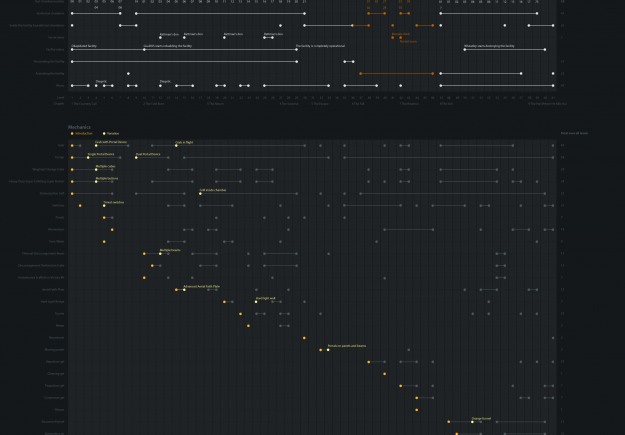Click chapter label '1 The Courtesy Call'
625x435 pixels.
tap(84, 104)
